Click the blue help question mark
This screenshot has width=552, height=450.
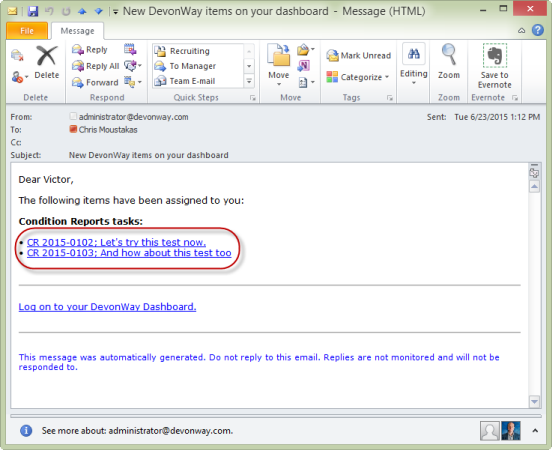(x=538, y=30)
